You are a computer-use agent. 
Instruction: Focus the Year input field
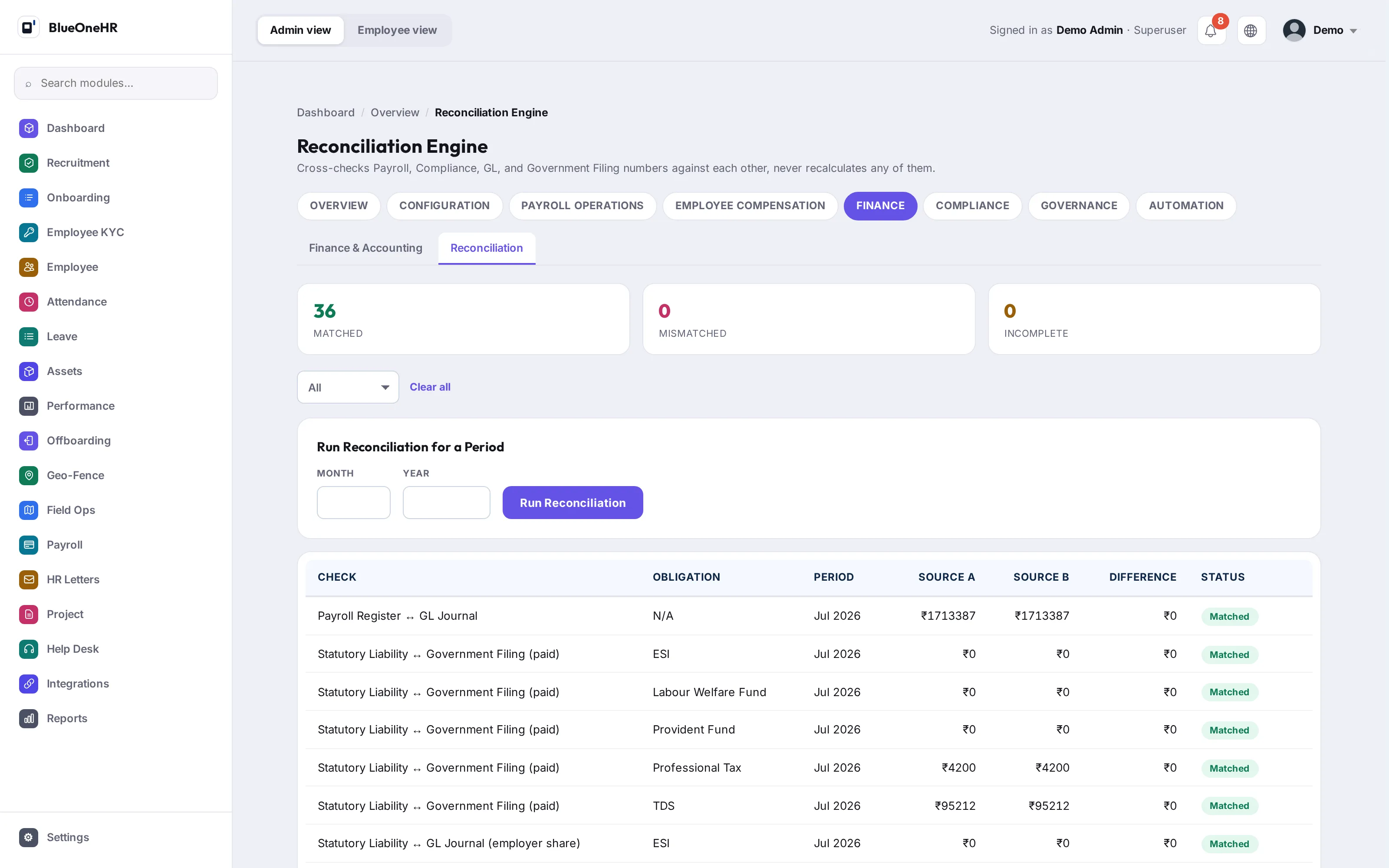pos(447,503)
